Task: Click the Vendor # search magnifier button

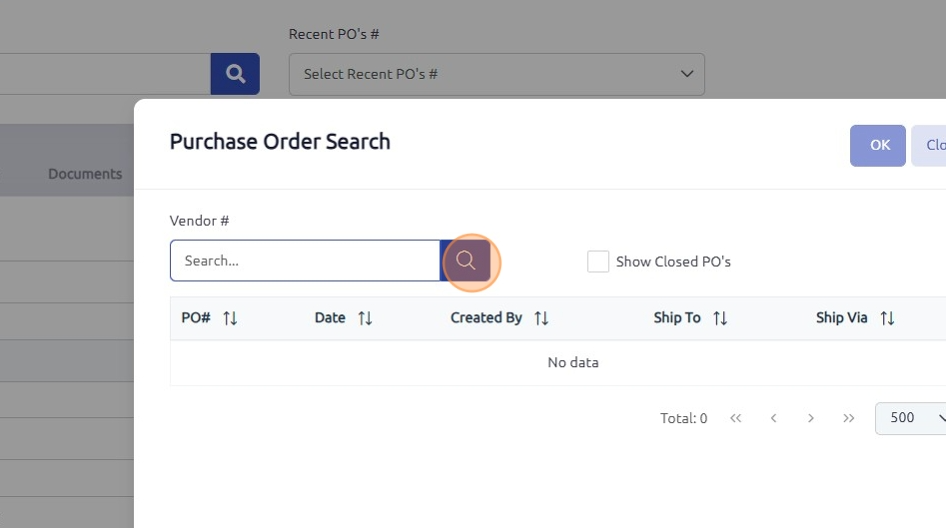Action: [x=465, y=261]
